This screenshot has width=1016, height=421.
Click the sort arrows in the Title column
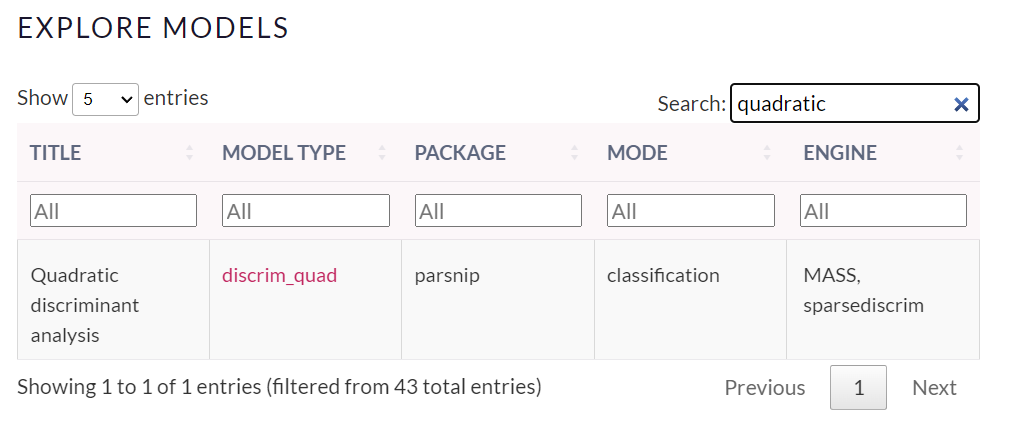pyautogui.click(x=190, y=153)
